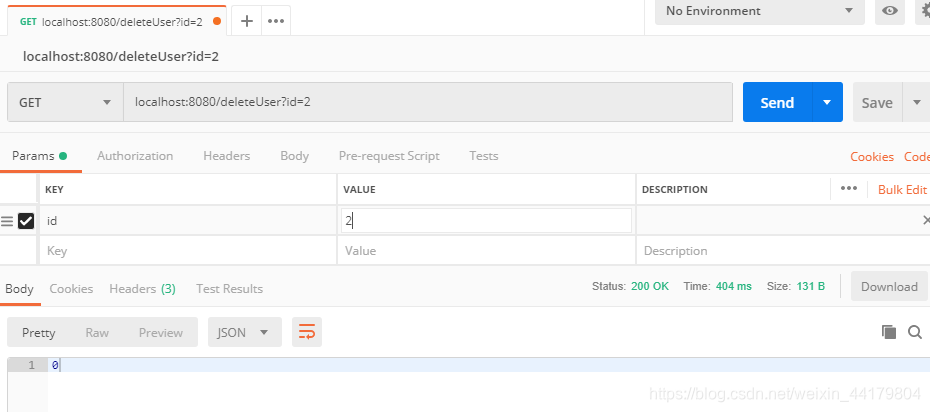930x412 pixels.
Task: Click the Send button
Action: [x=777, y=102]
